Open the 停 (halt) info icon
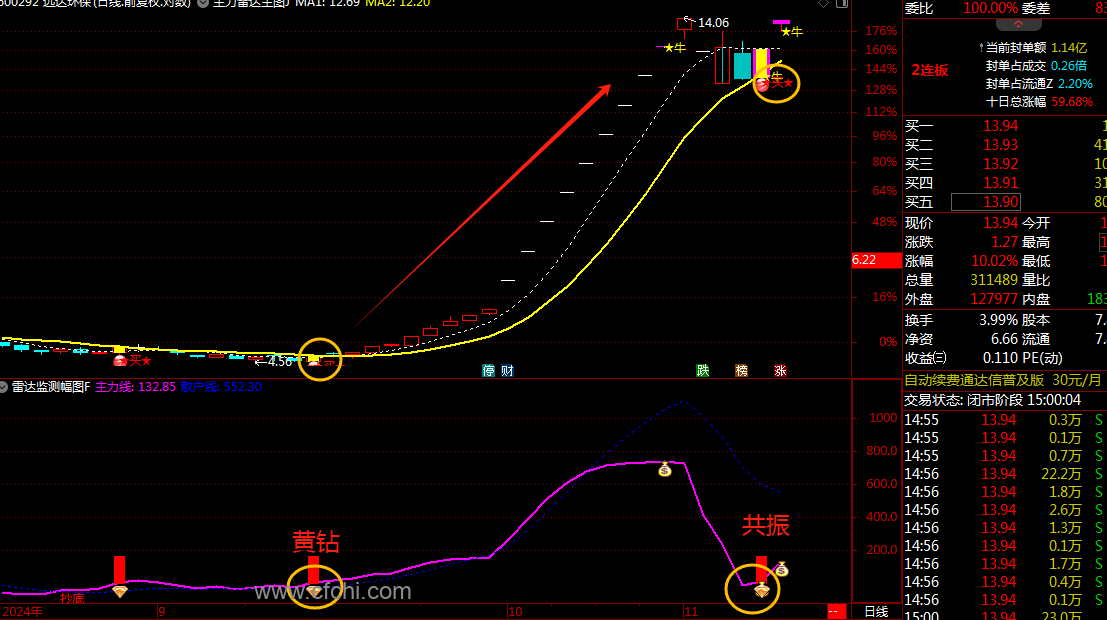 [x=489, y=371]
